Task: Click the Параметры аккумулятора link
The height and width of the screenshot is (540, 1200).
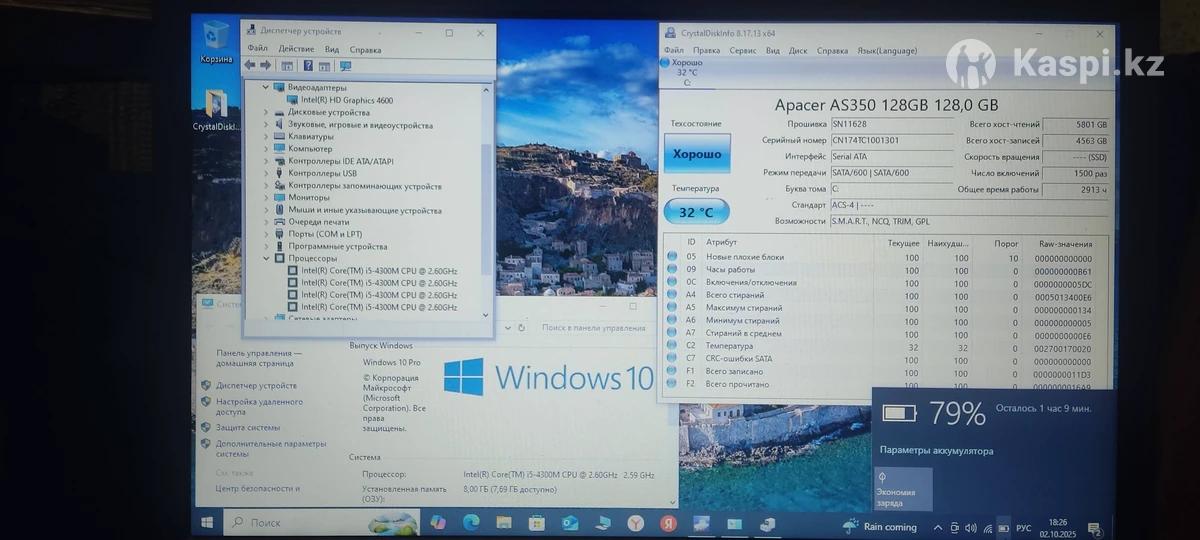Action: 936,451
